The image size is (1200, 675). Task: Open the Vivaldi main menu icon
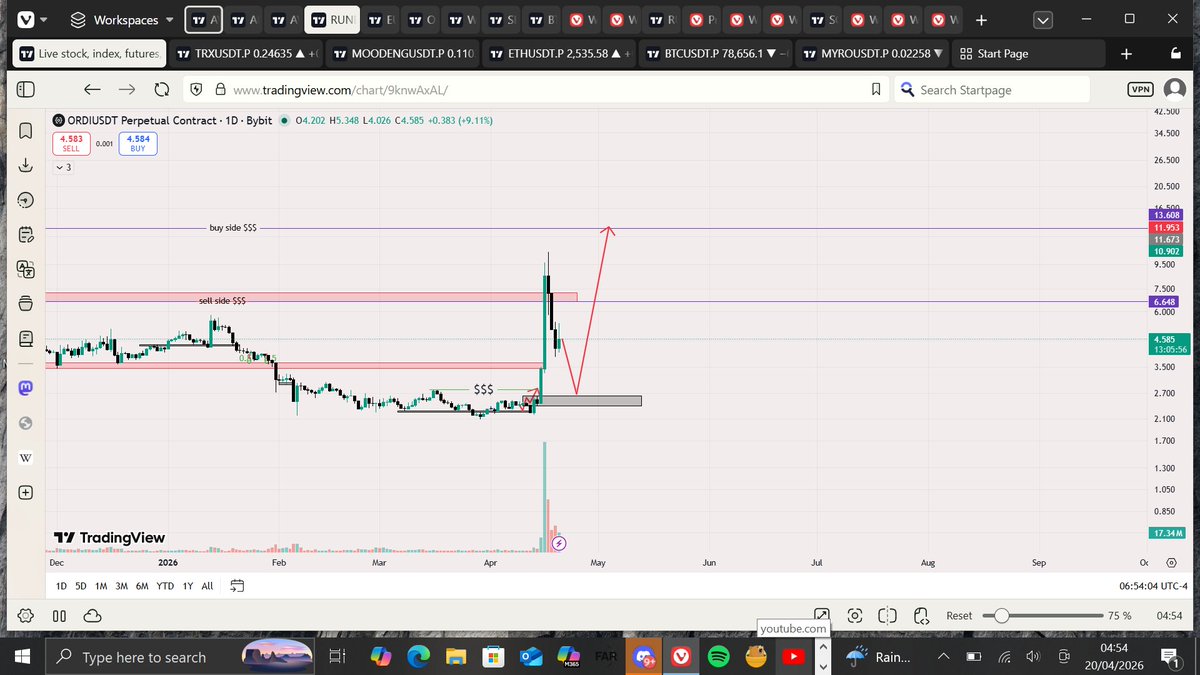click(x=26, y=19)
